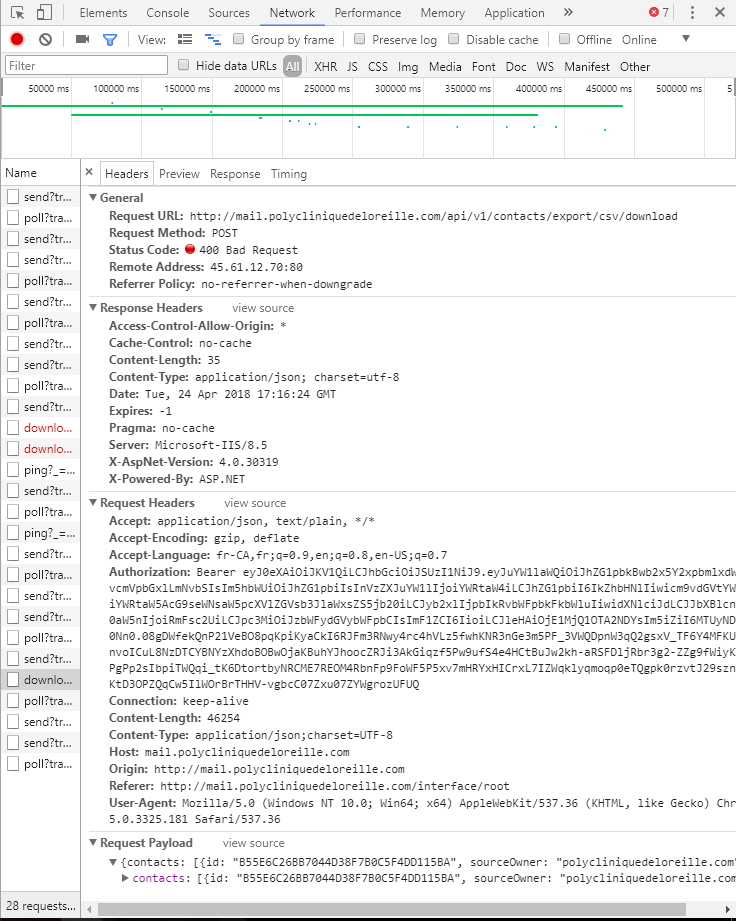Toggle the device toolbar icon
The height and width of the screenshot is (921, 736).
point(44,13)
